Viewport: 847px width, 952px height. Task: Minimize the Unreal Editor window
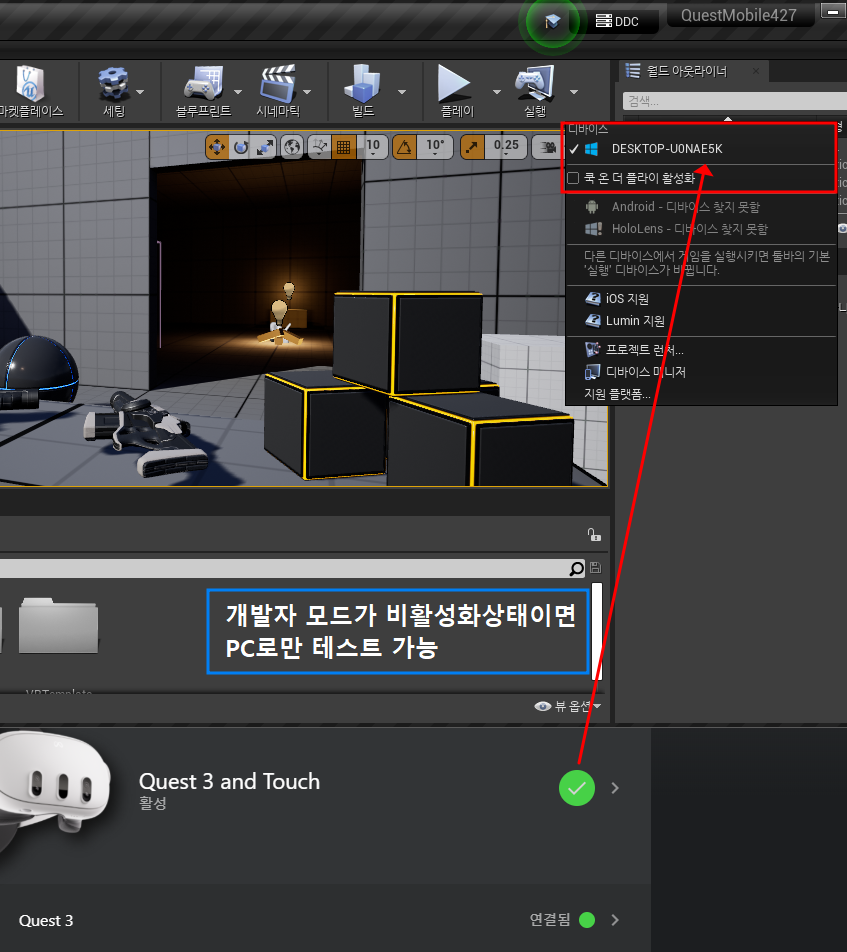834,11
